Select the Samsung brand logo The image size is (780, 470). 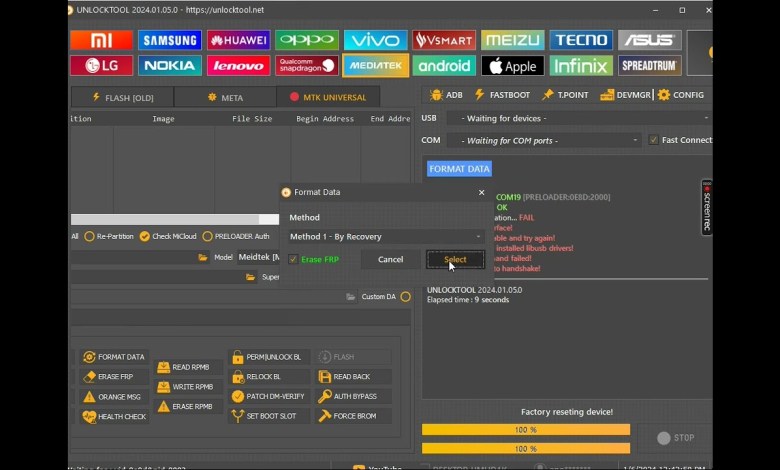[170, 40]
